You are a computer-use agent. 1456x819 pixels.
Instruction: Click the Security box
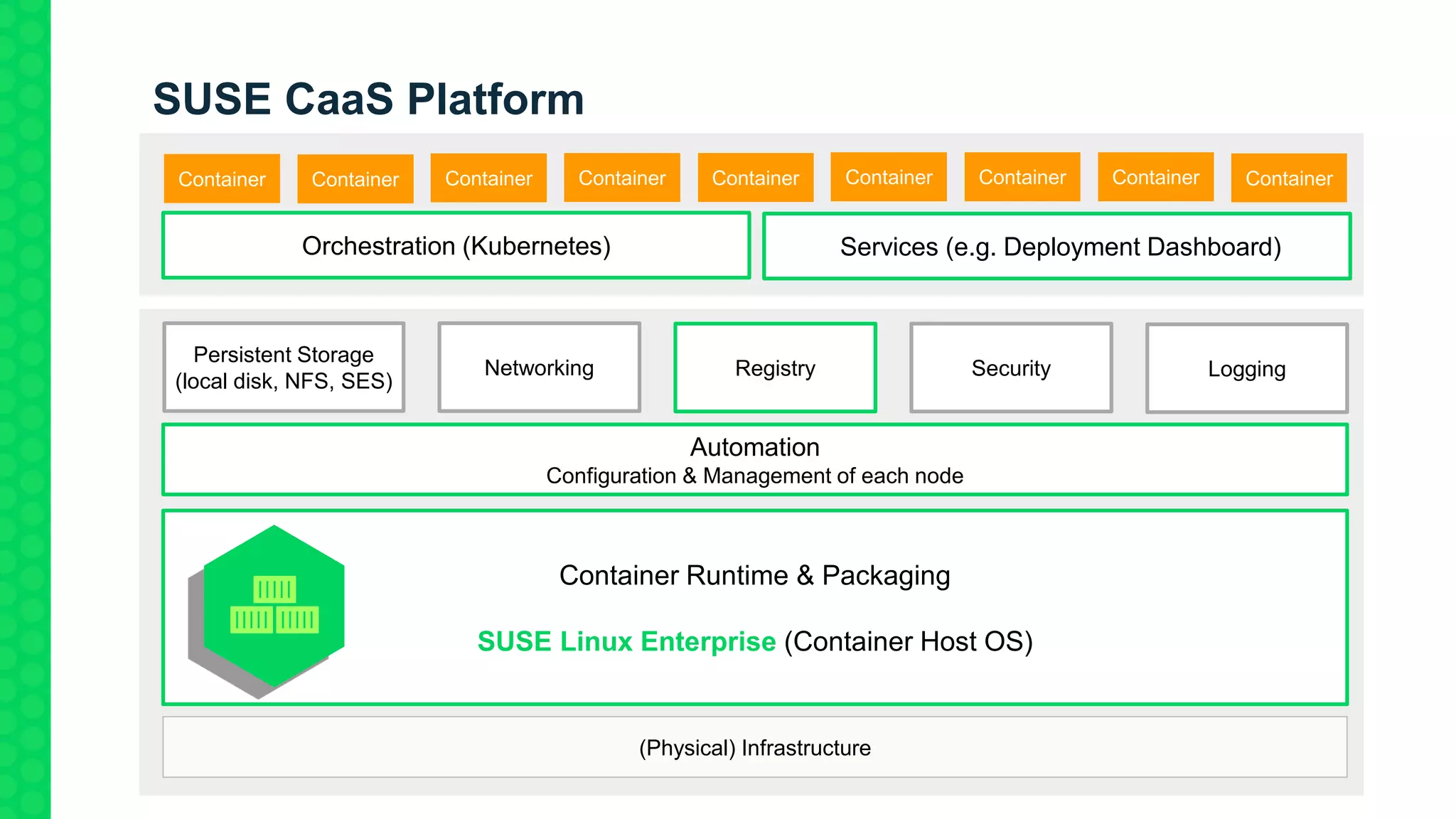(x=1011, y=368)
